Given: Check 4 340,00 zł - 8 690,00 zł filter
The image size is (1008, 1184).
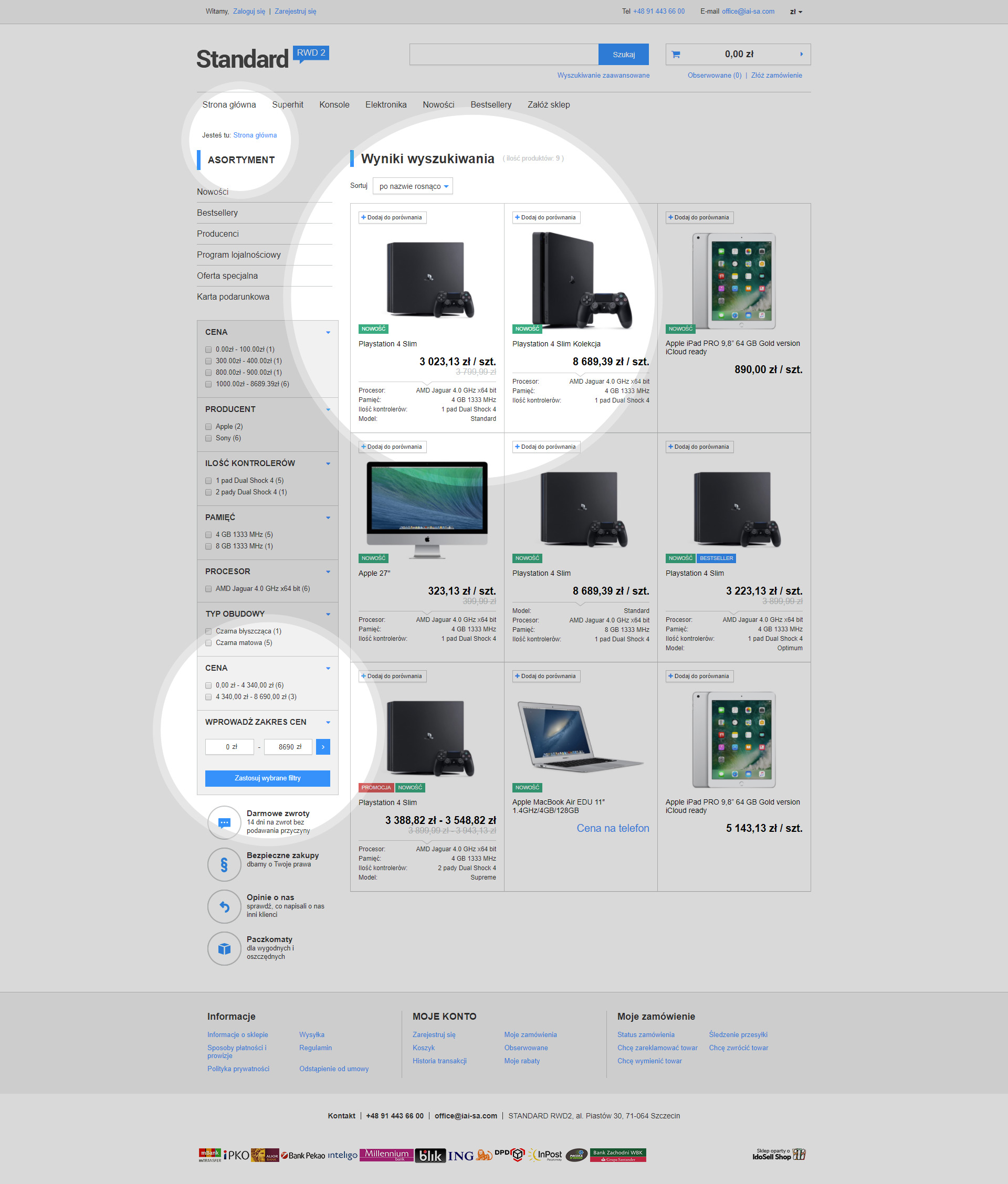Looking at the screenshot, I should click(208, 697).
